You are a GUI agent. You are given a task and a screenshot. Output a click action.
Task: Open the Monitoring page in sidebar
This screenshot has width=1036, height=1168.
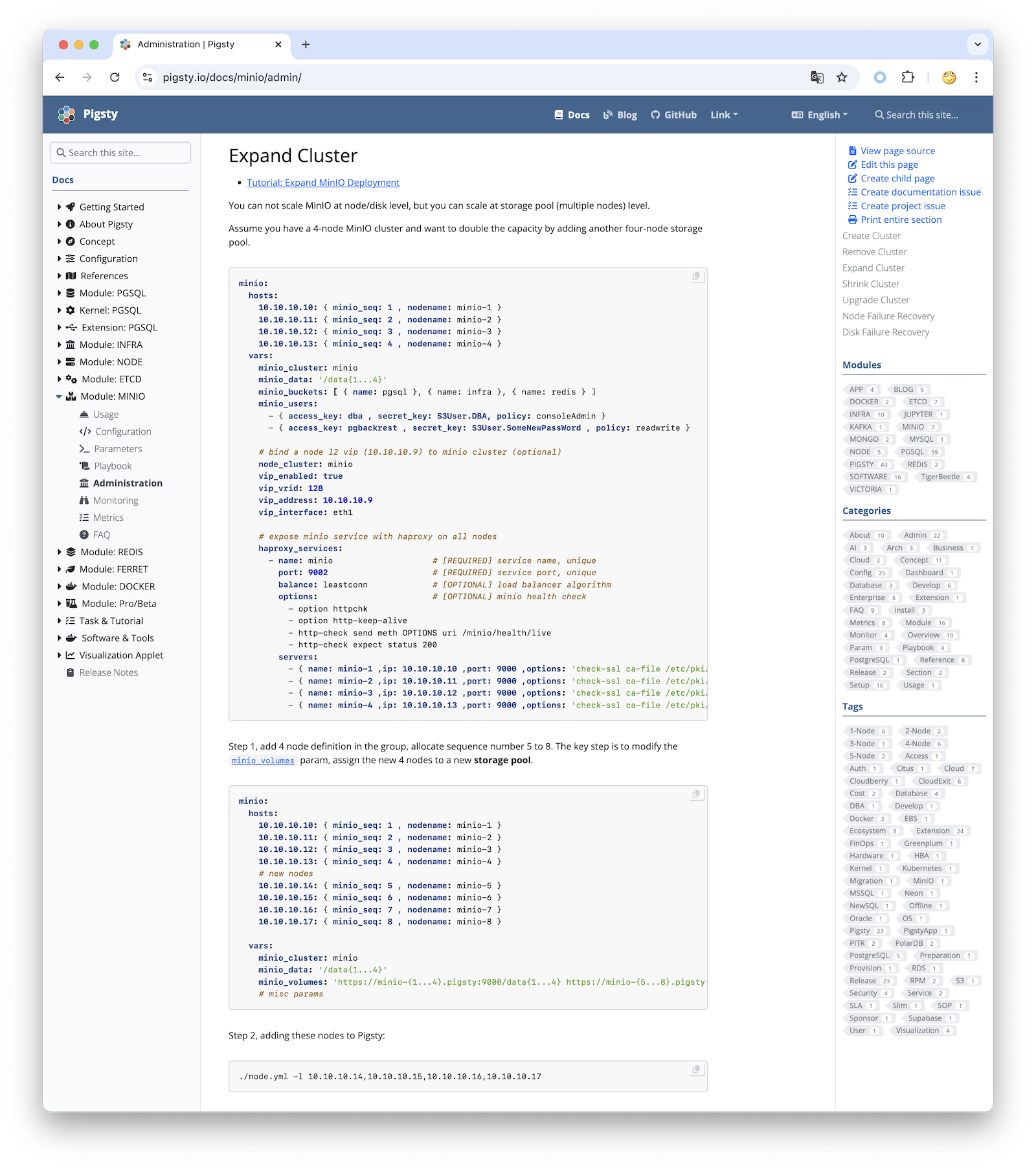tap(115, 501)
